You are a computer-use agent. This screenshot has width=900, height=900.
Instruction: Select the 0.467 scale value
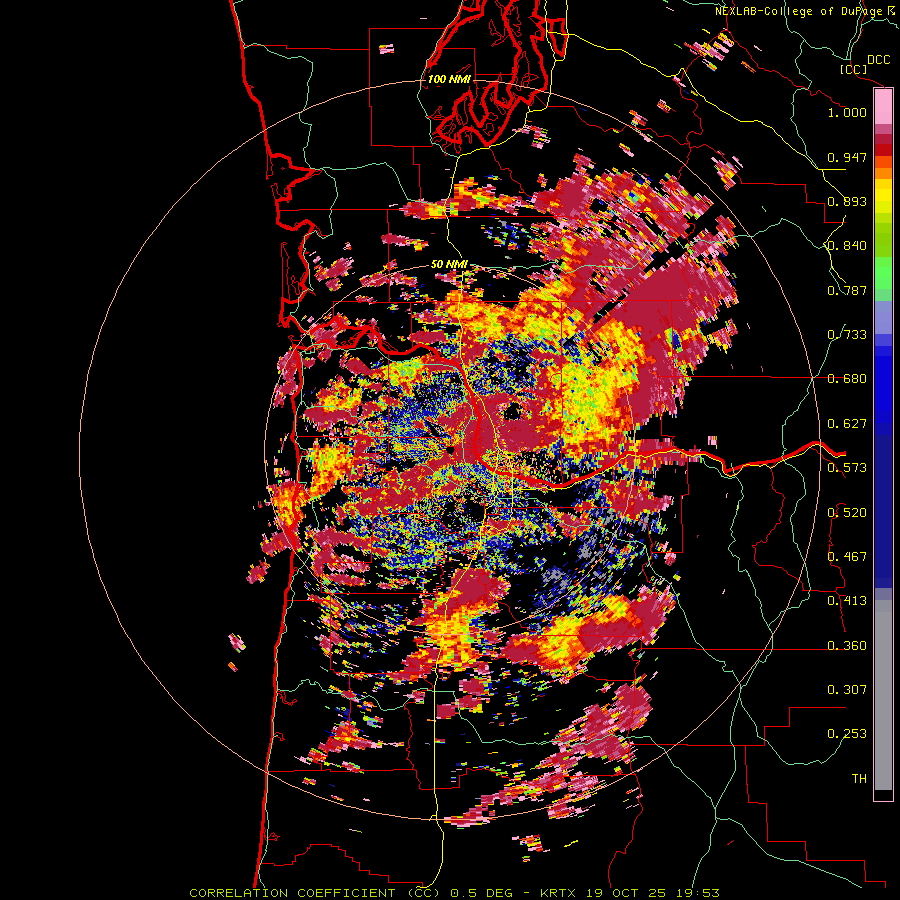click(847, 556)
